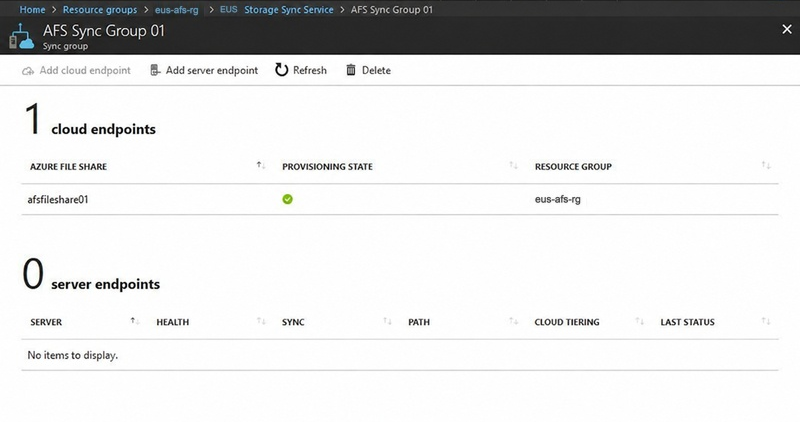This screenshot has width=800, height=422.
Task: Sort by Last Status column arrows
Action: [766, 321]
